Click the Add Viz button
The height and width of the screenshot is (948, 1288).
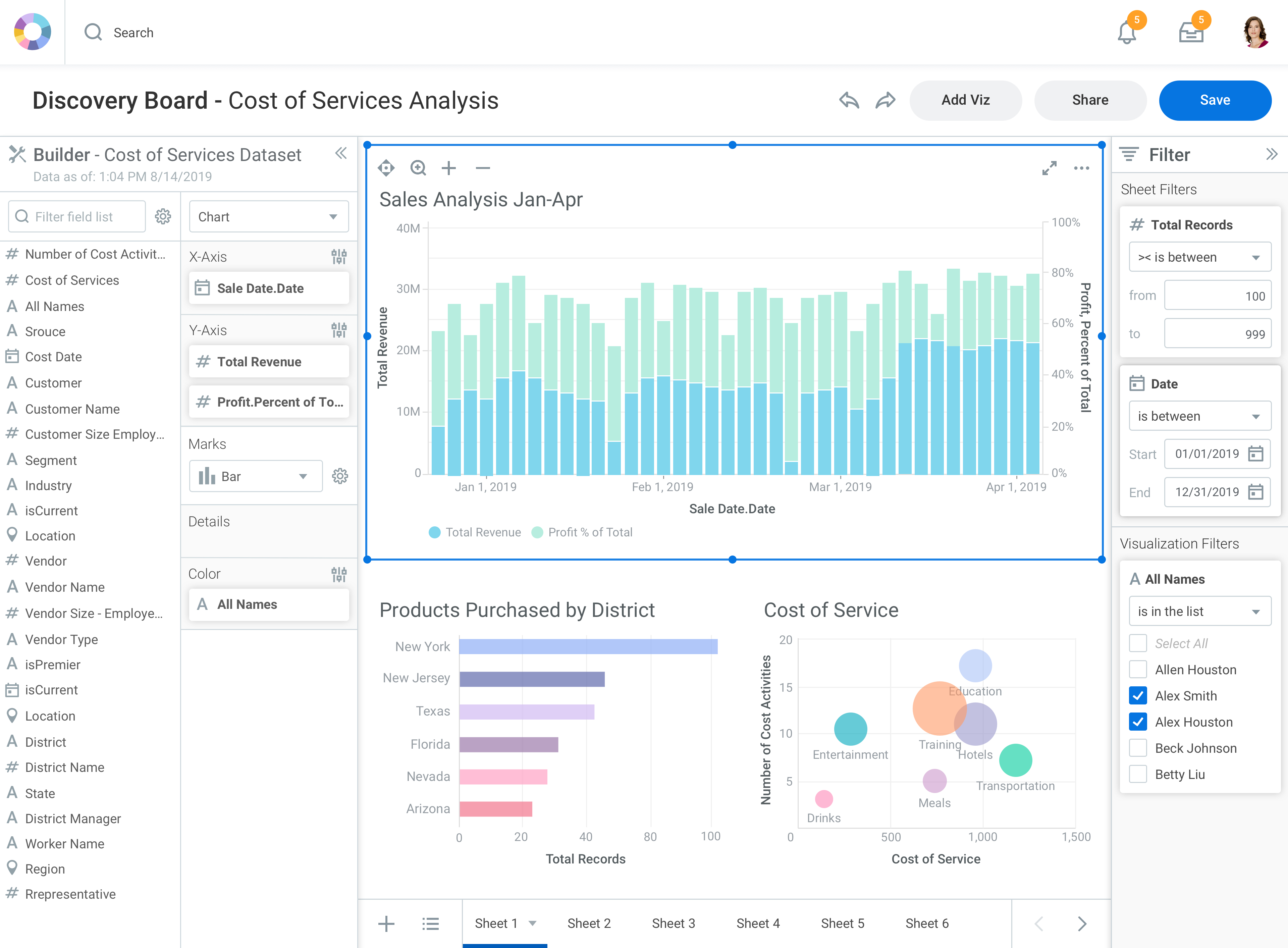tap(965, 100)
